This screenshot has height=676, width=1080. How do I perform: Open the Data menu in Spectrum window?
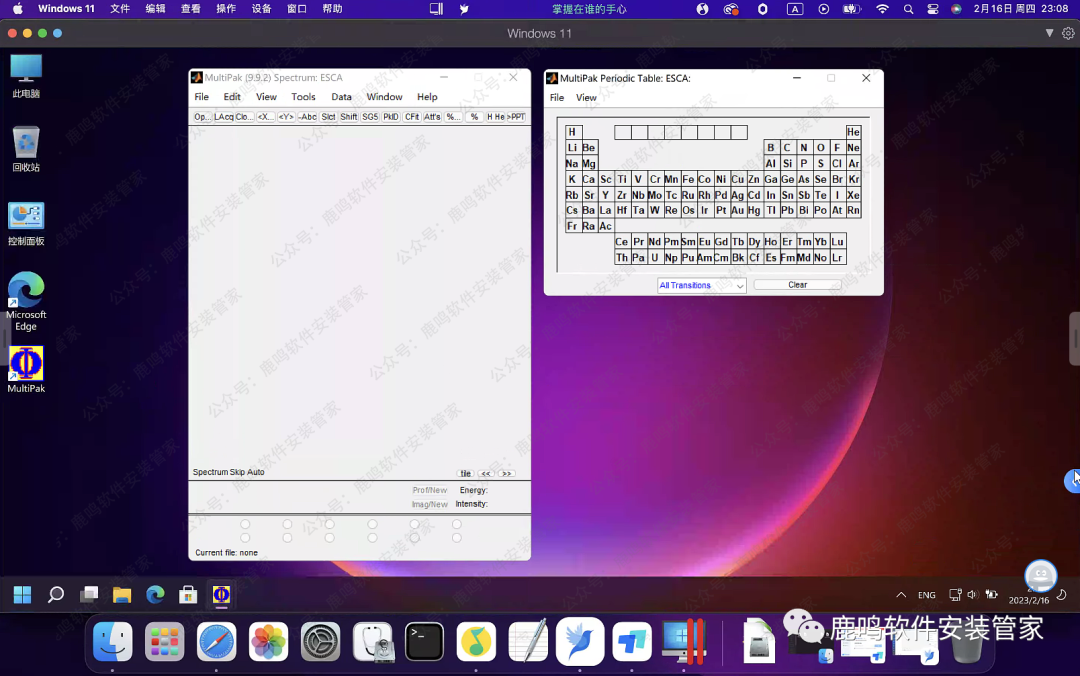tap(341, 97)
